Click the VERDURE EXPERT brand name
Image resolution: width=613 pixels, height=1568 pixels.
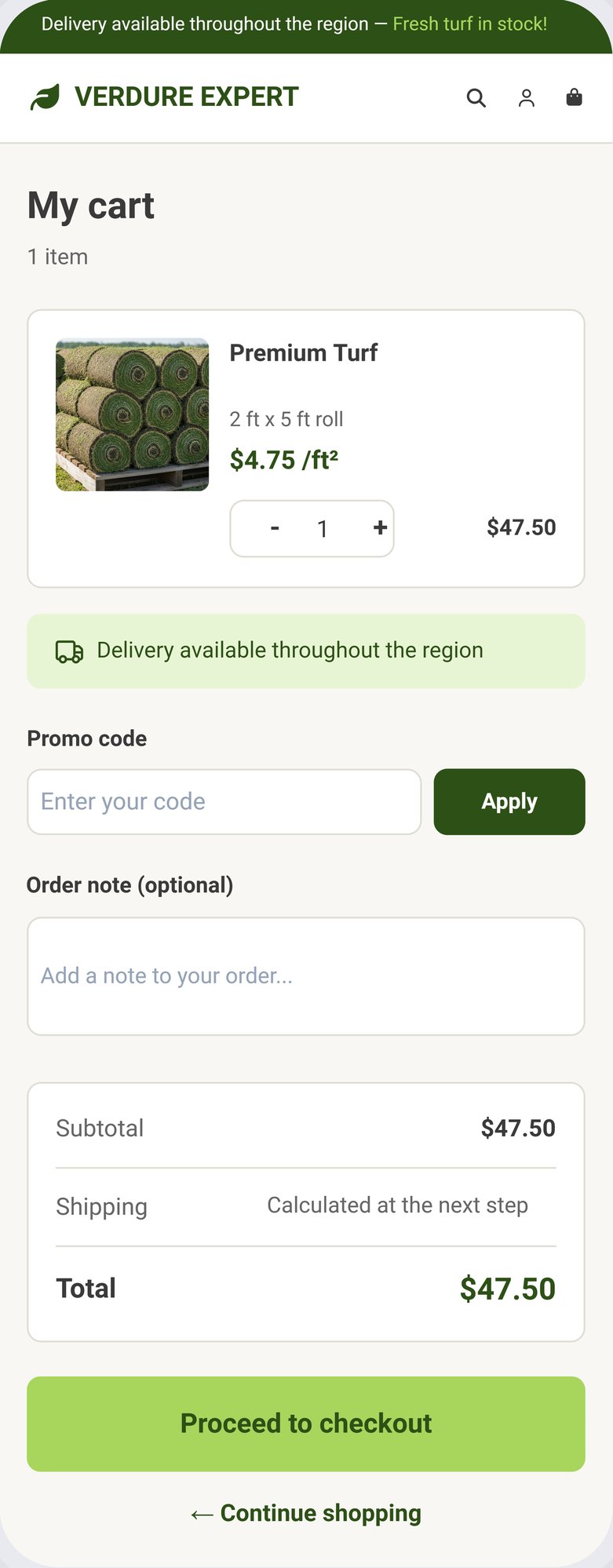(x=187, y=97)
